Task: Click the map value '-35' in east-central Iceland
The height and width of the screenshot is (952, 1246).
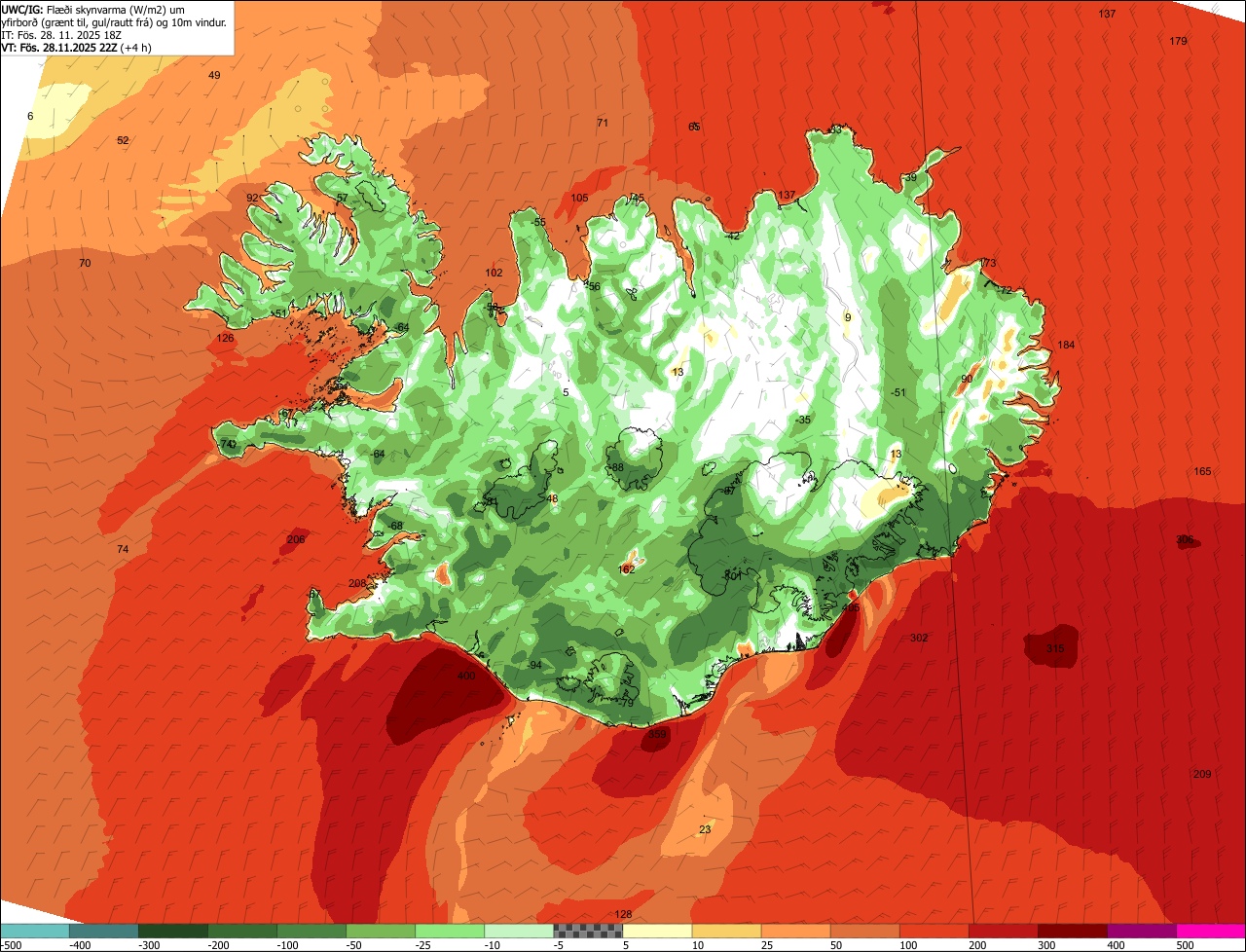Action: tap(802, 420)
